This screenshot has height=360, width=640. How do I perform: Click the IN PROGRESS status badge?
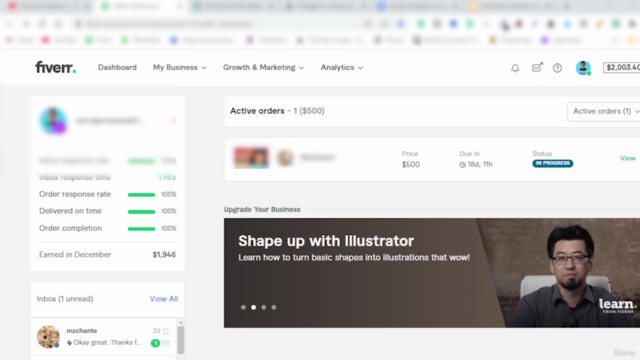pyautogui.click(x=552, y=163)
